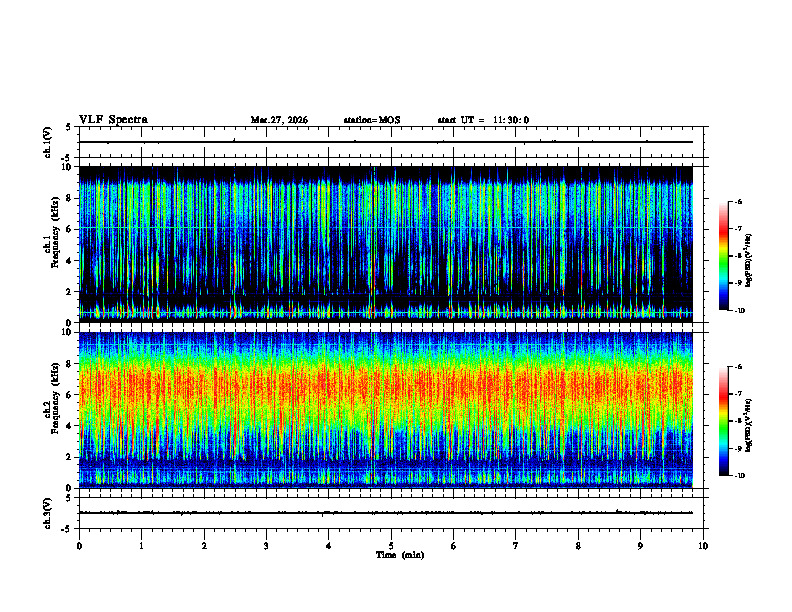
Task: Click tick label "2" on the time axis
Action: point(204,546)
